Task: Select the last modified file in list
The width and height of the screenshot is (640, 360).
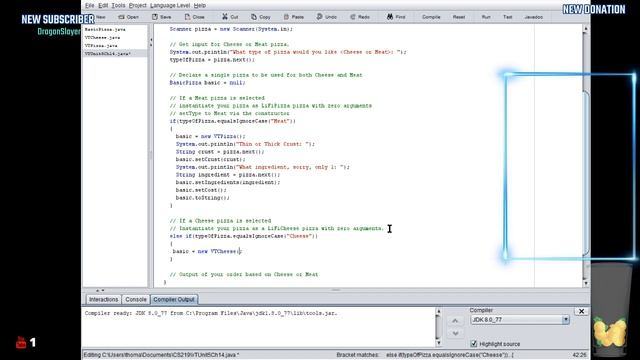Action: [x=114, y=53]
